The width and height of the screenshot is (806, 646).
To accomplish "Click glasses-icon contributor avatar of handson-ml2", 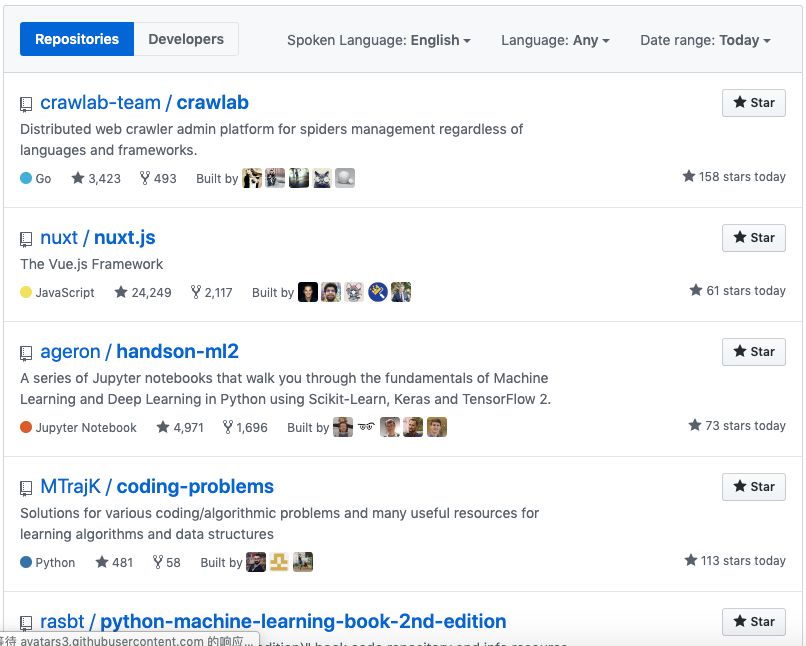I will click(367, 427).
